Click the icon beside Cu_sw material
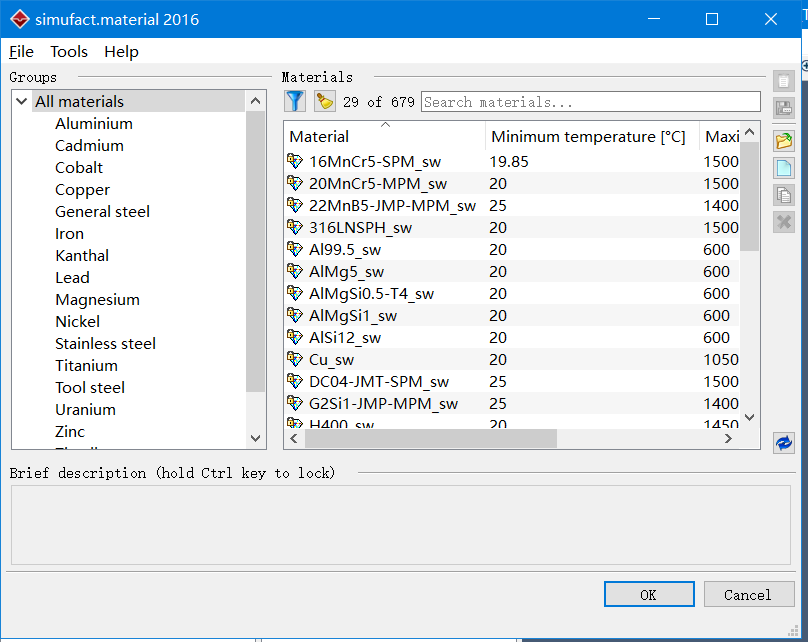This screenshot has height=642, width=808. (295, 359)
